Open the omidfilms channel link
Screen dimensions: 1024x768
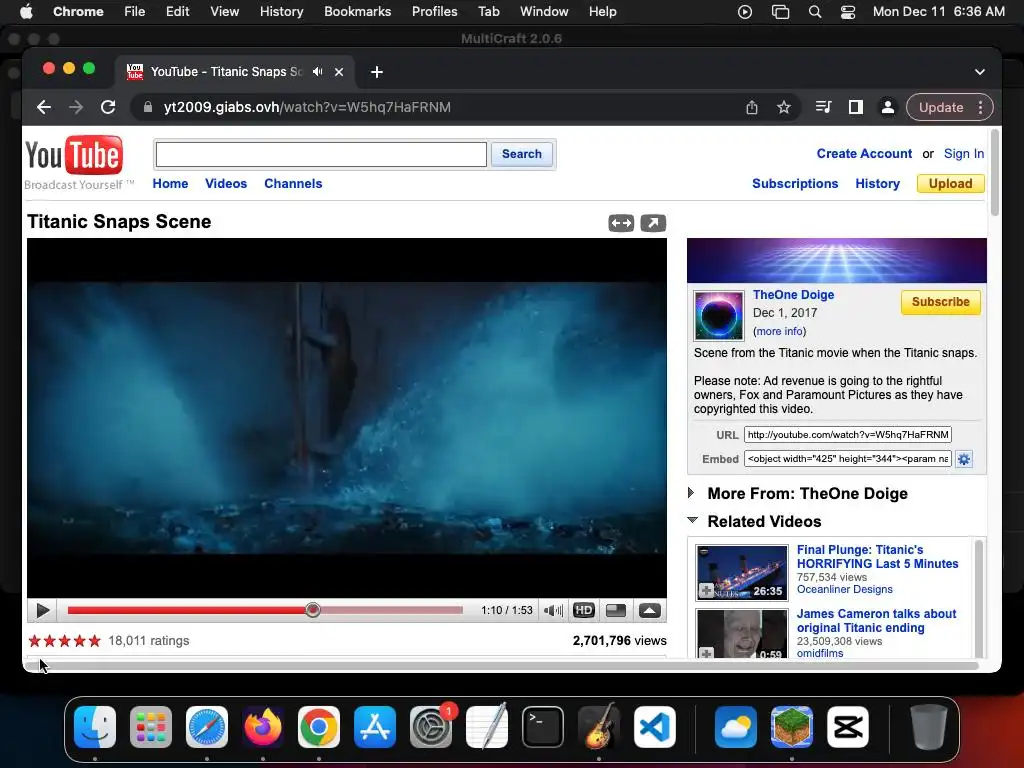click(x=820, y=653)
